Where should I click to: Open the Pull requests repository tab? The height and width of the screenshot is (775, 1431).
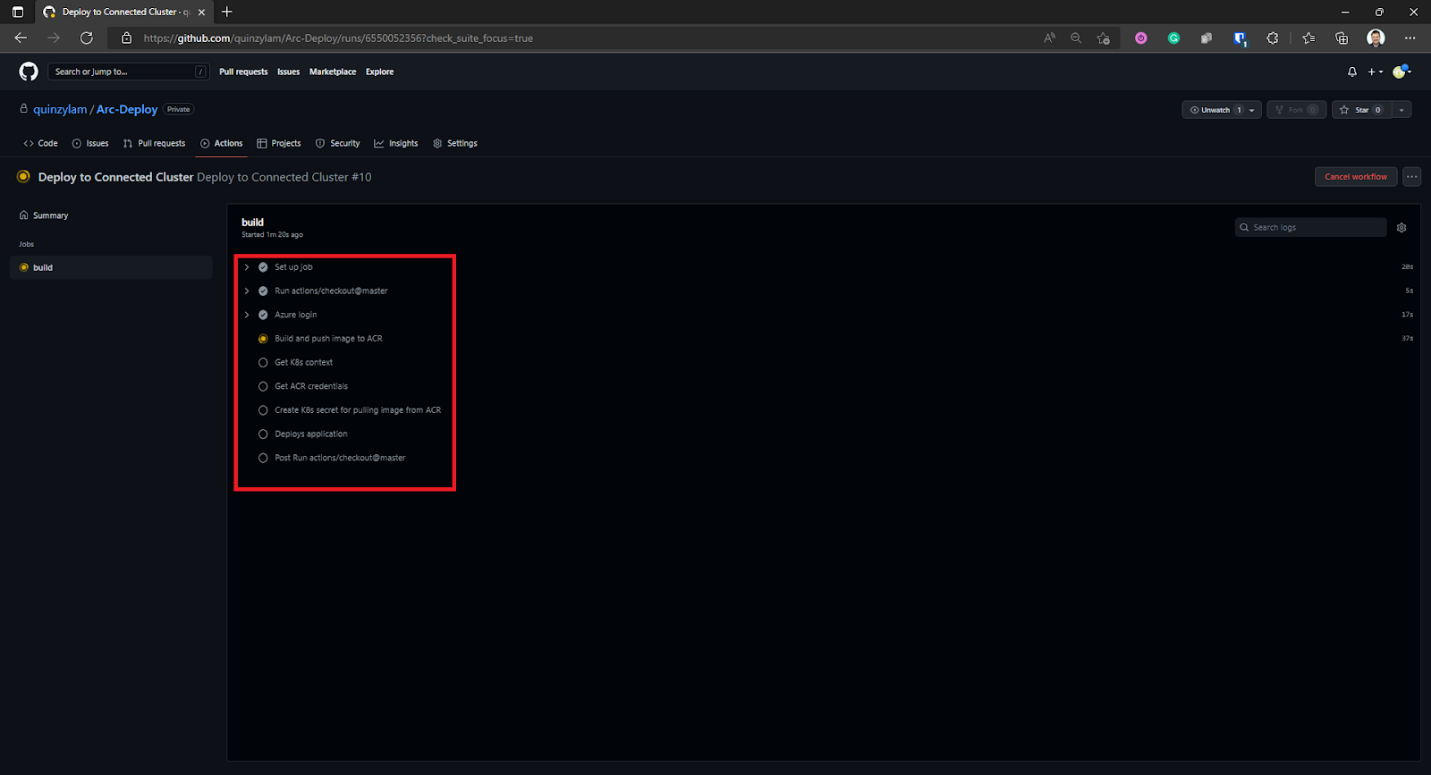(154, 144)
